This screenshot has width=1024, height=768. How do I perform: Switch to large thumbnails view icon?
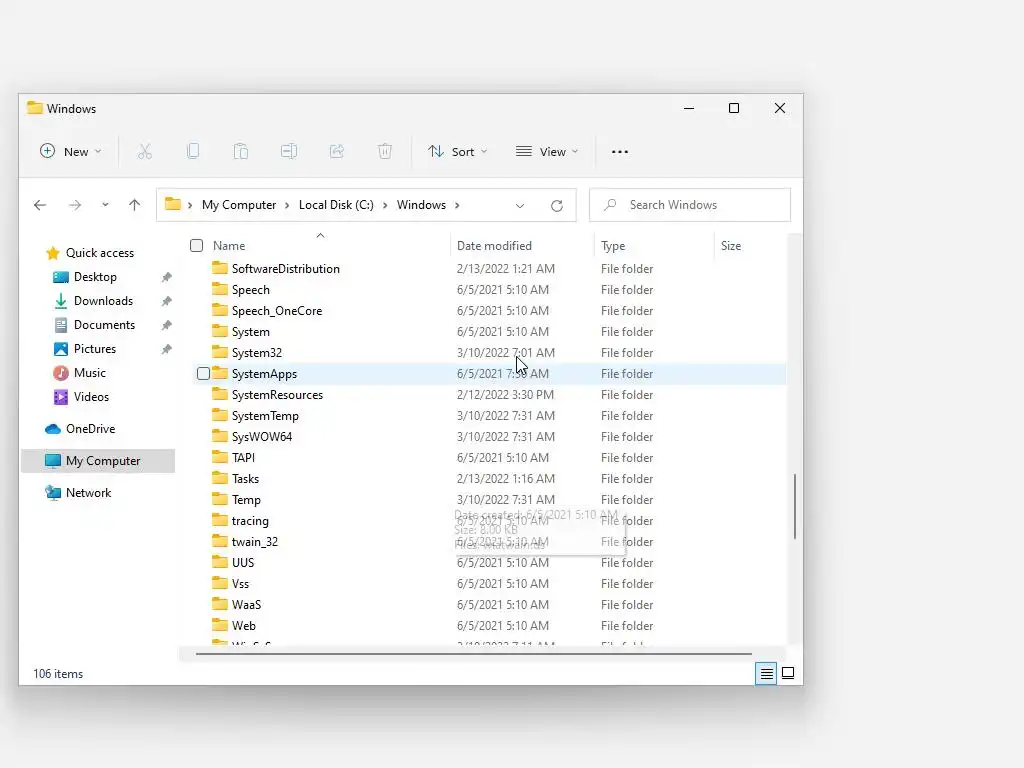click(788, 673)
